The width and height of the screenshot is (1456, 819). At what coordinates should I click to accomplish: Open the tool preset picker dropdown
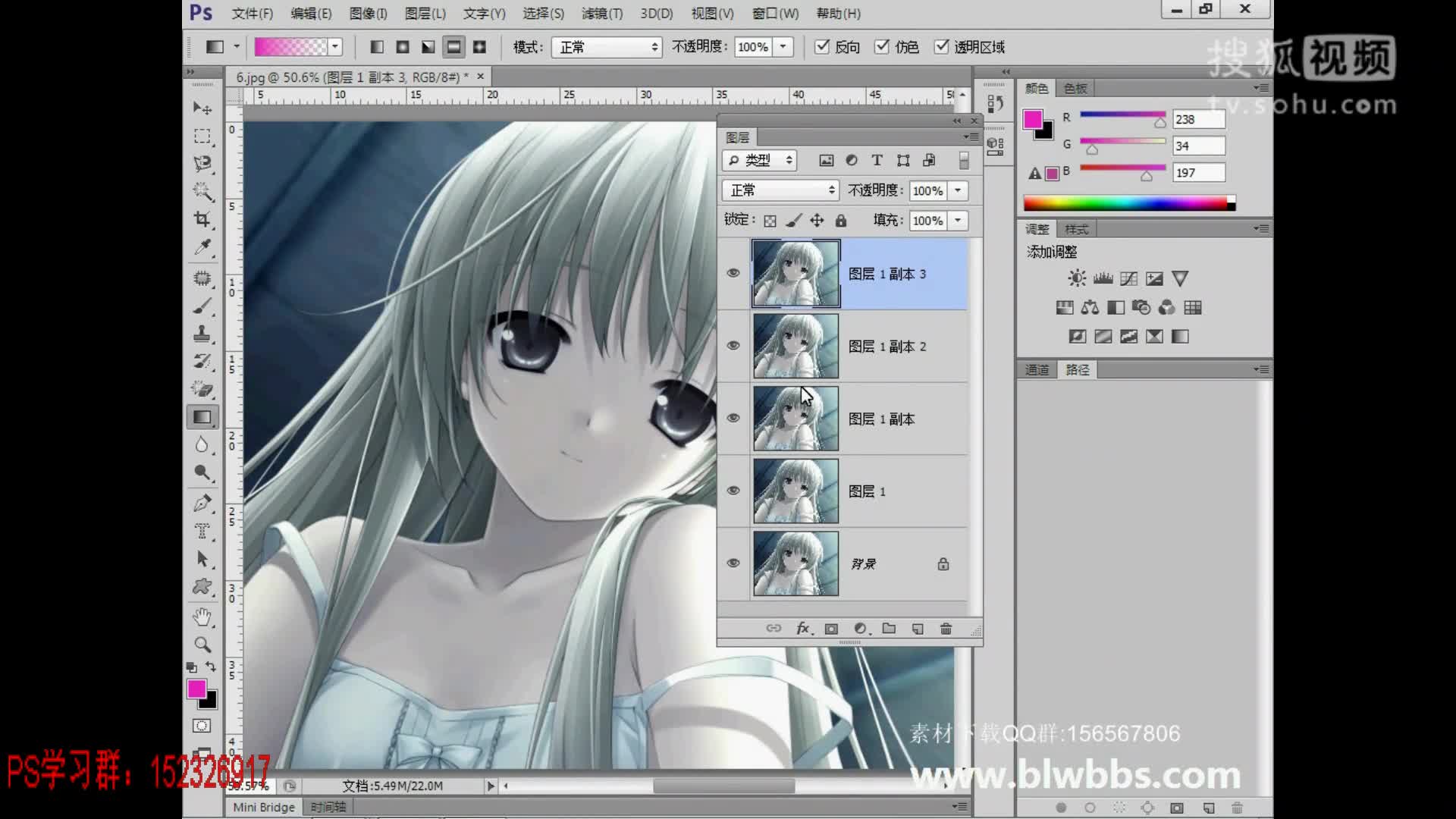coord(237,47)
